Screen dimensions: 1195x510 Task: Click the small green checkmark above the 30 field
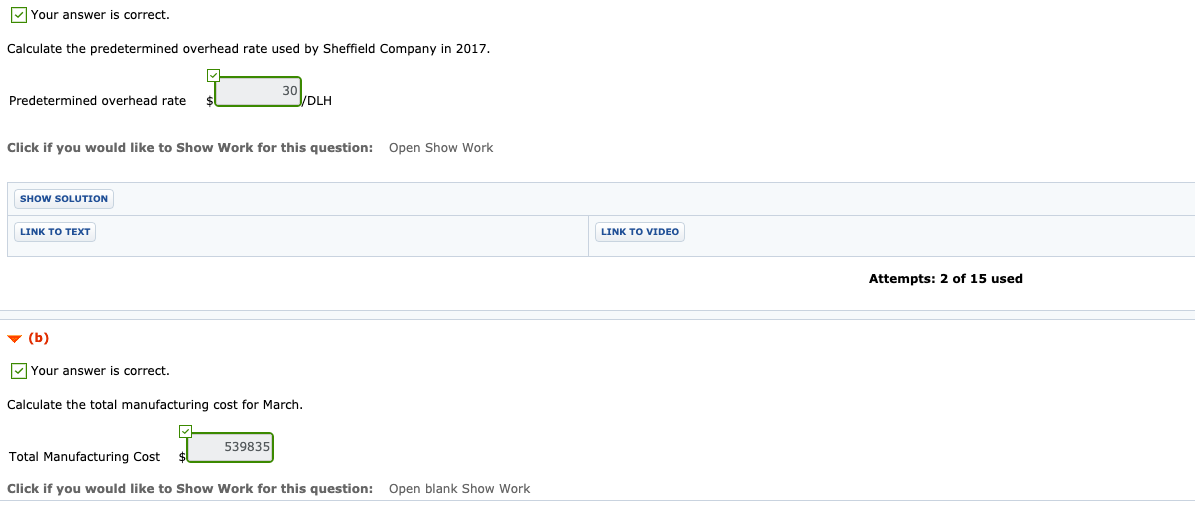coord(213,75)
